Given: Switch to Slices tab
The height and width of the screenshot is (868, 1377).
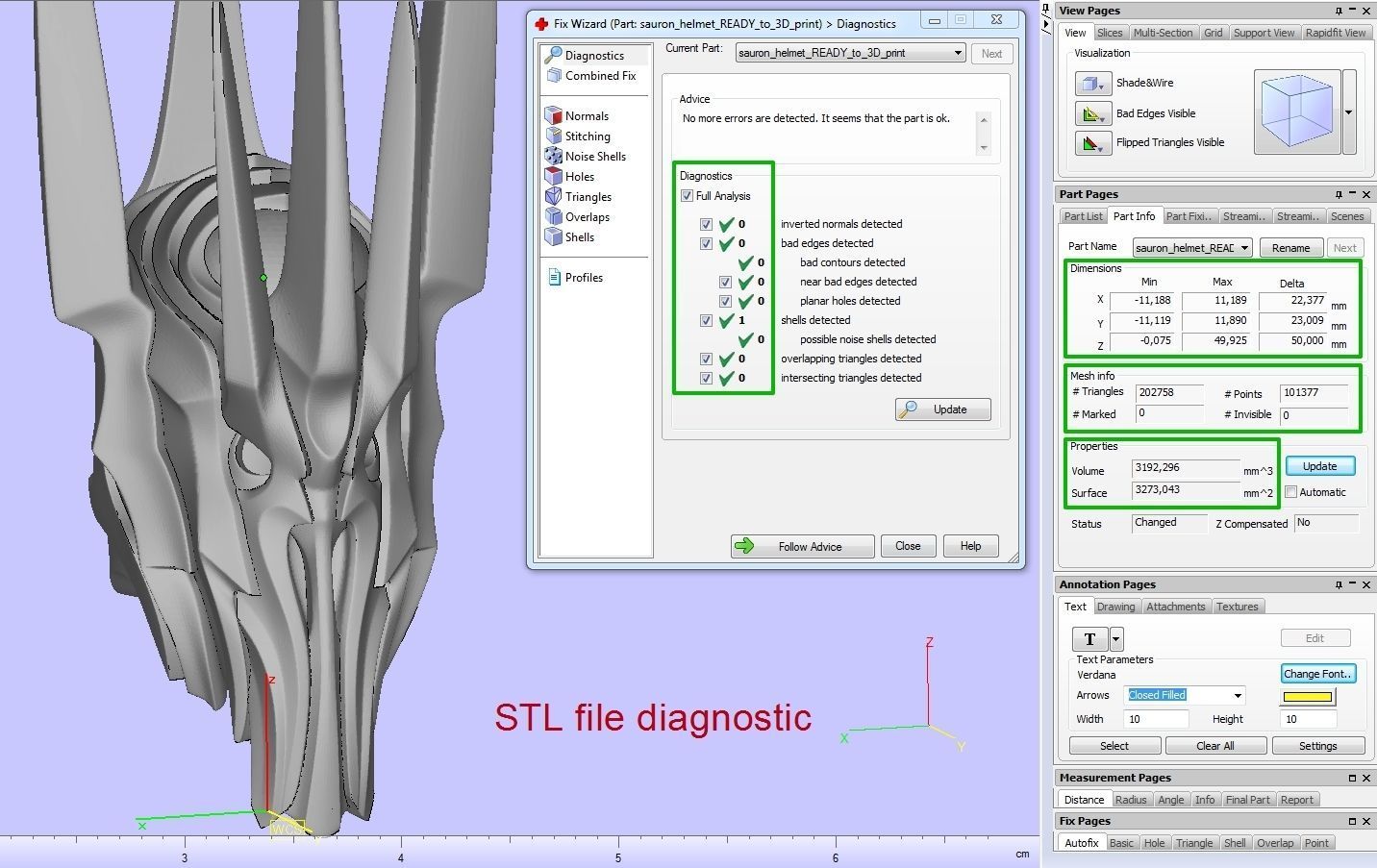Looking at the screenshot, I should tap(1110, 33).
